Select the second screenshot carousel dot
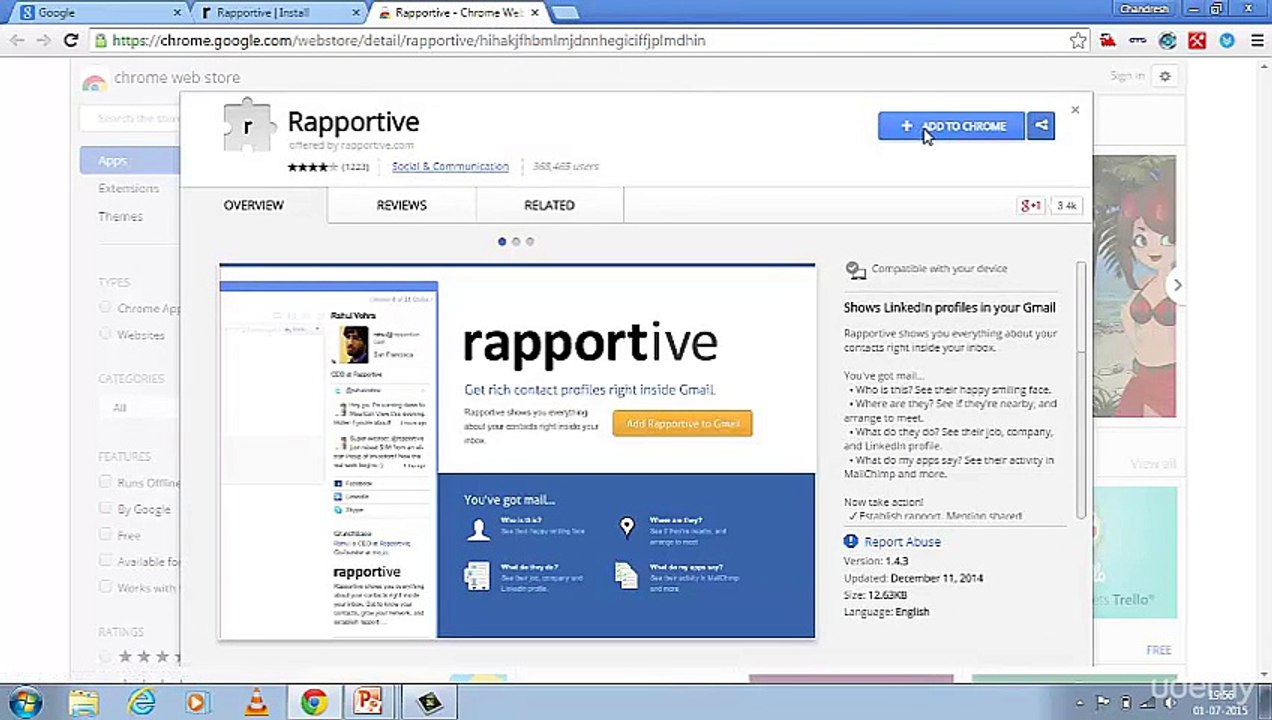 pyautogui.click(x=516, y=241)
